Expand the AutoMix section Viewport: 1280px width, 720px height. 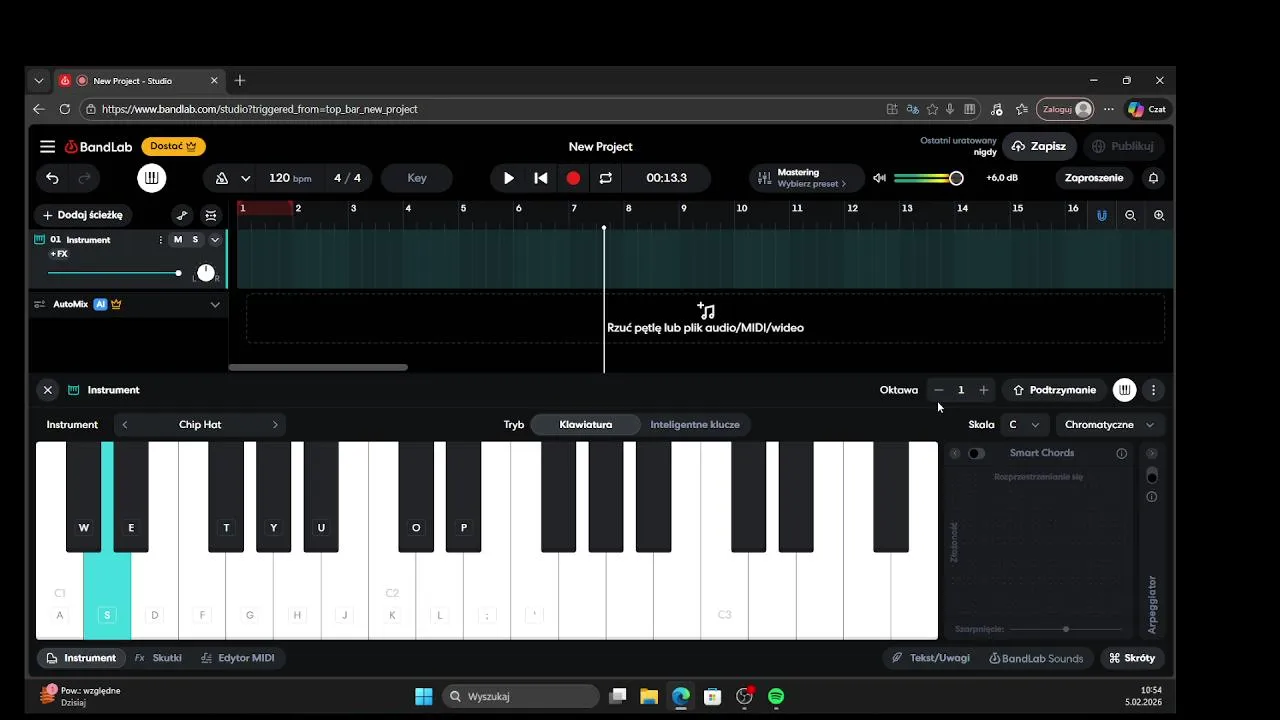214,304
